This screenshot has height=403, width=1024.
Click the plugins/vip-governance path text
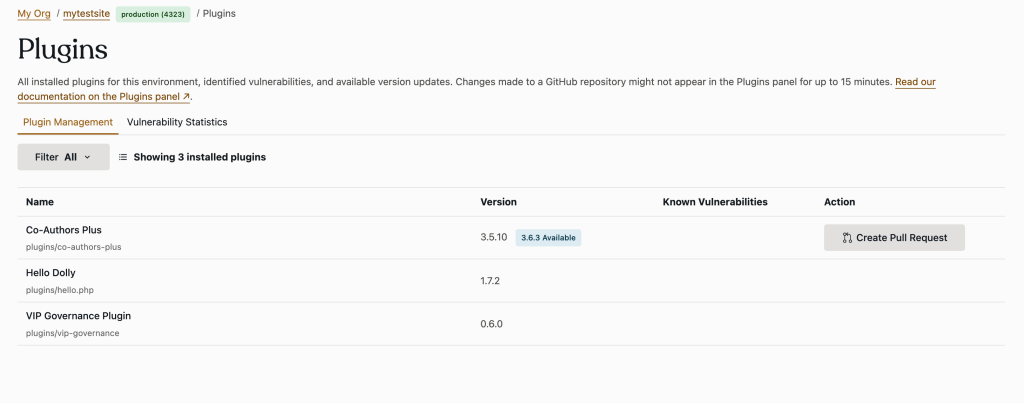pos(72,333)
